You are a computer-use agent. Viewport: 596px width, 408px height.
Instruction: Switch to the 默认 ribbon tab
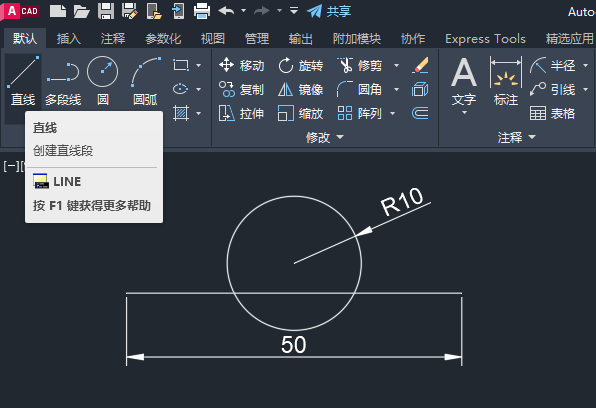pos(25,38)
